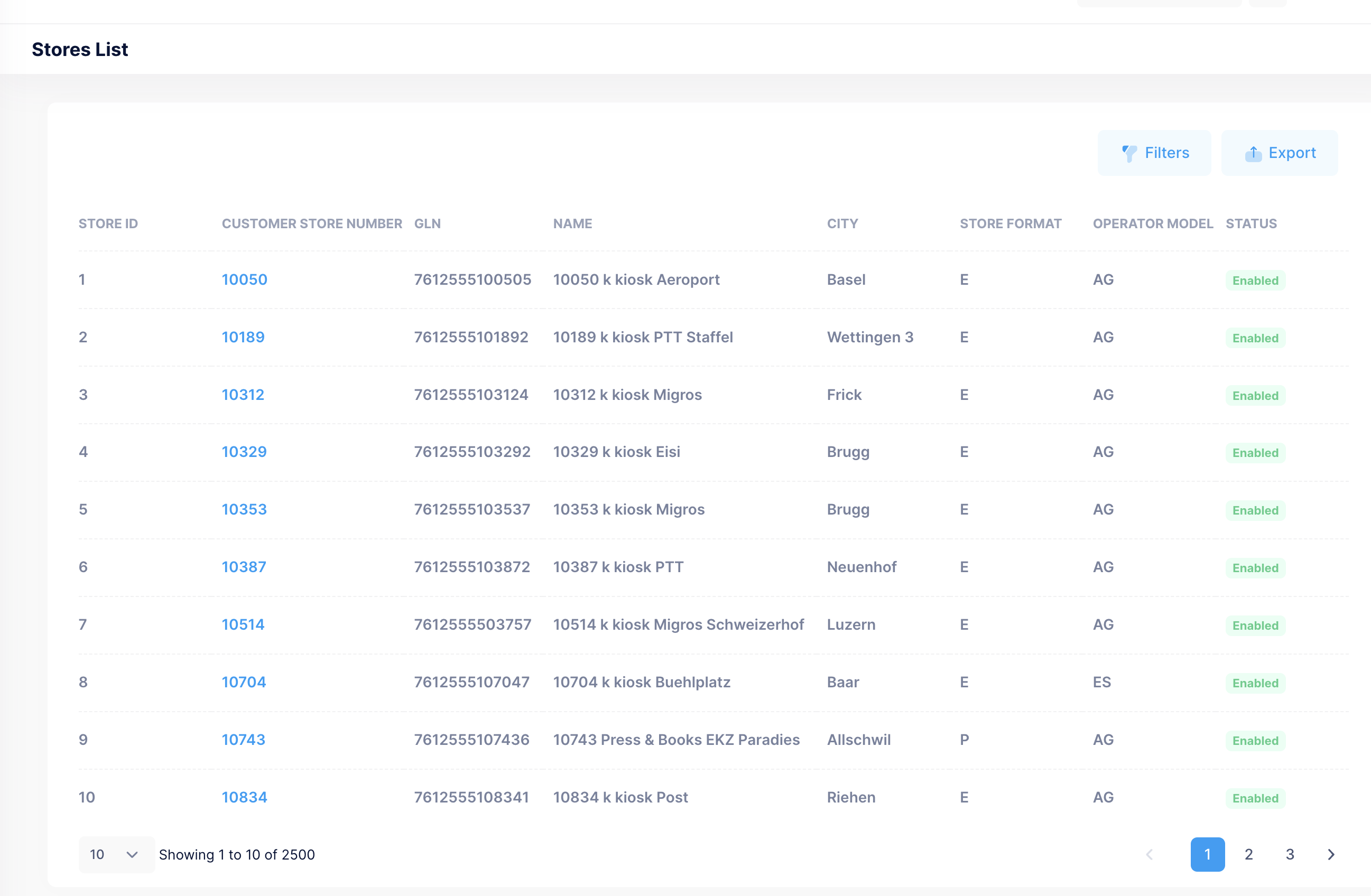Click the OPERATOR MODEL column header
This screenshot has width=1371, height=896.
(x=1153, y=223)
